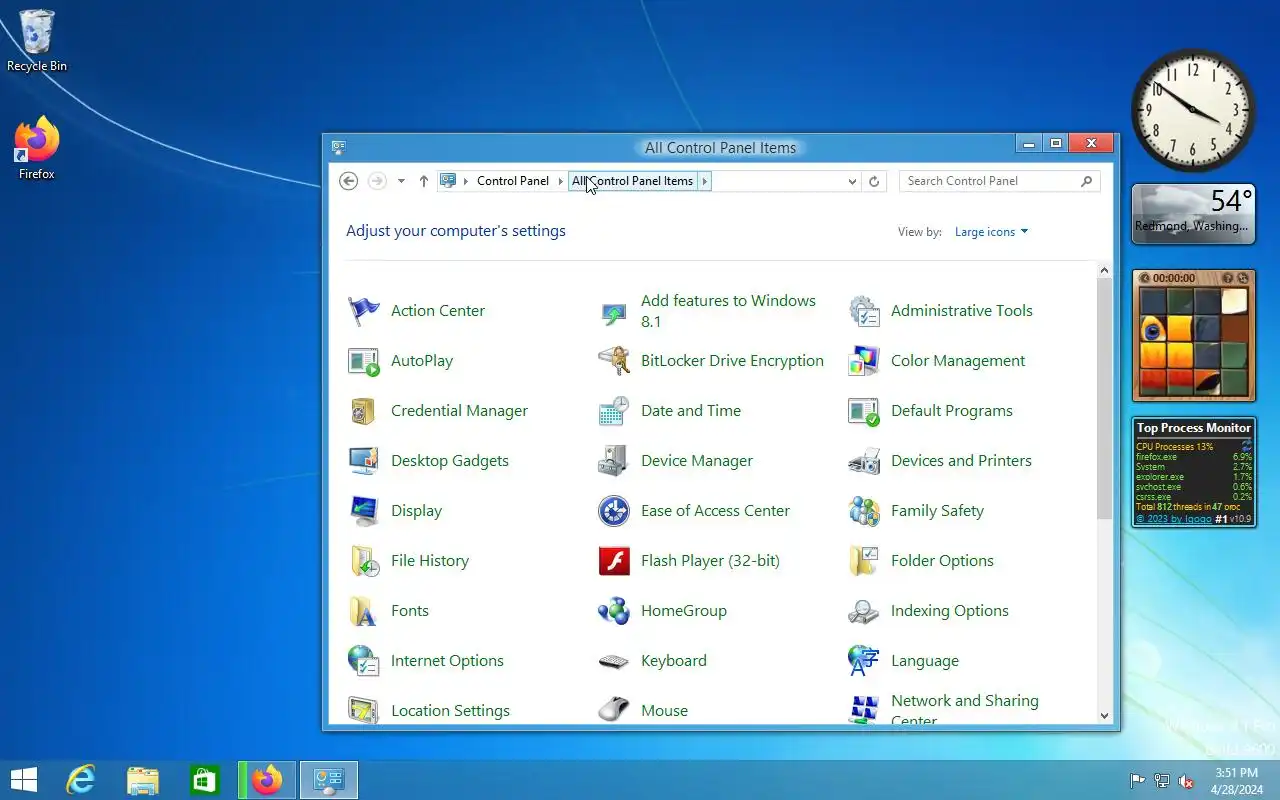Click the Action Center flag in tray
This screenshot has height=800, width=1280.
click(x=1137, y=781)
